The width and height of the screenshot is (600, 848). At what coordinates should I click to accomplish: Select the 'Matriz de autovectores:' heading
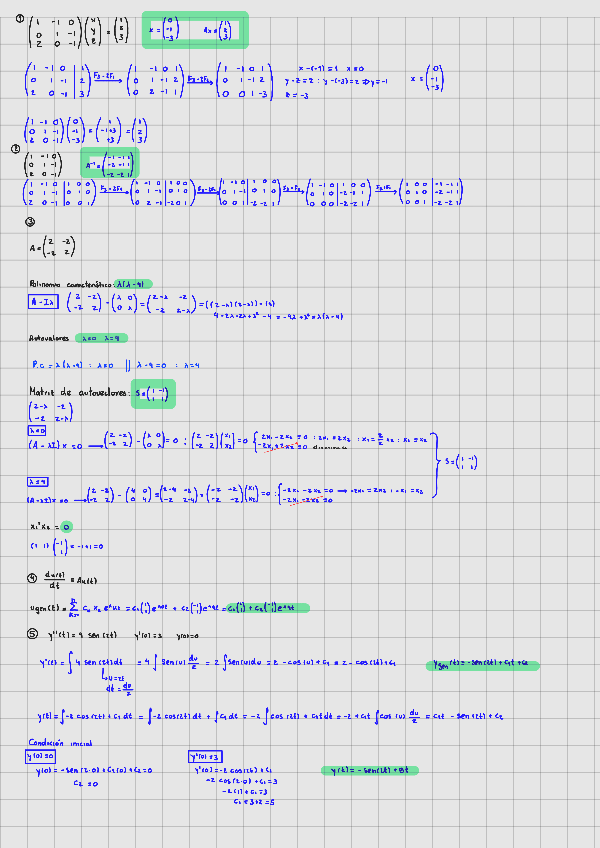point(79,392)
